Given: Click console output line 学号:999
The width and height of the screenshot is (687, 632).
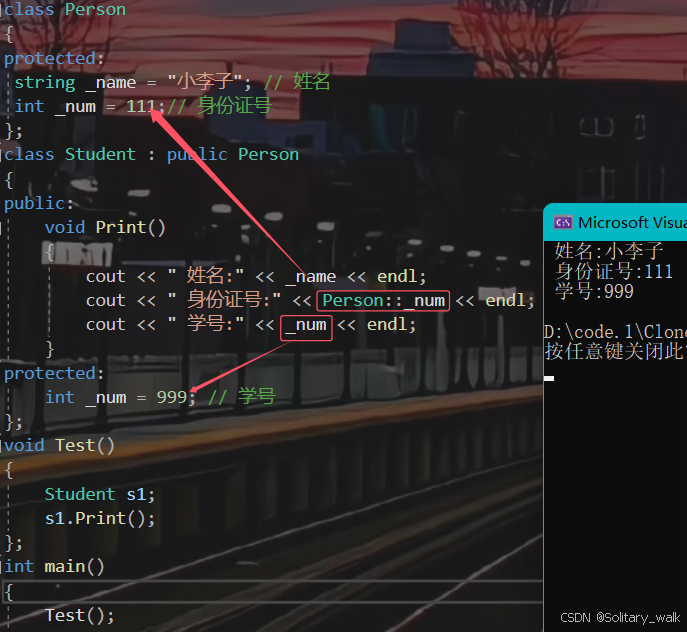Looking at the screenshot, I should [594, 291].
